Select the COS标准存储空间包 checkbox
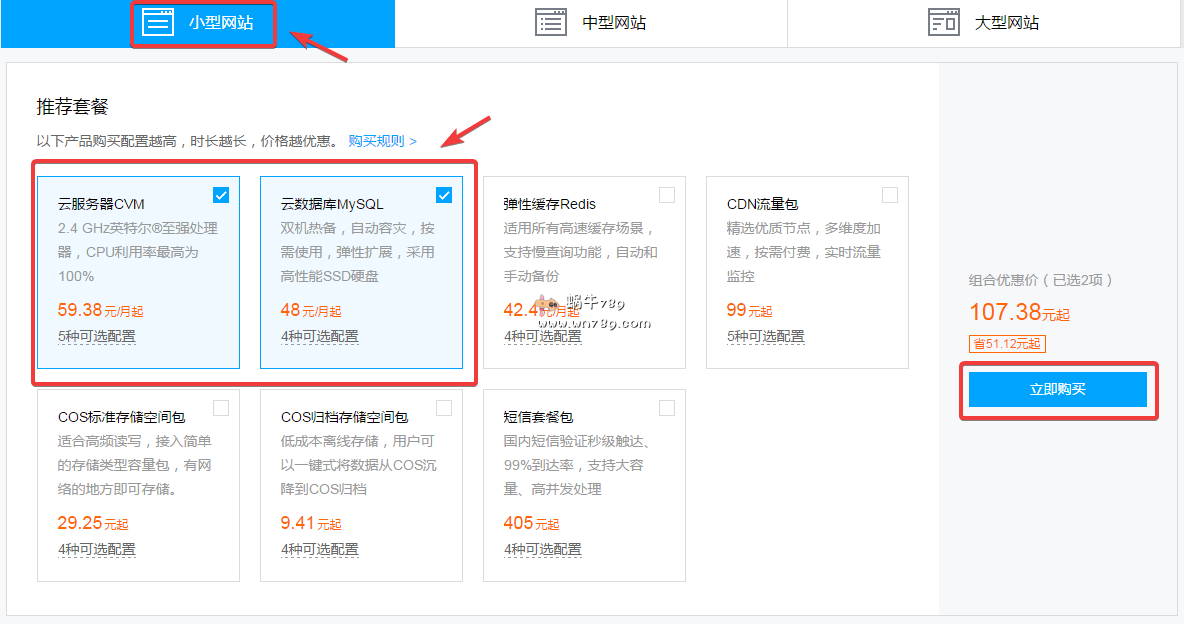The width and height of the screenshot is (1184, 624). pyautogui.click(x=221, y=408)
